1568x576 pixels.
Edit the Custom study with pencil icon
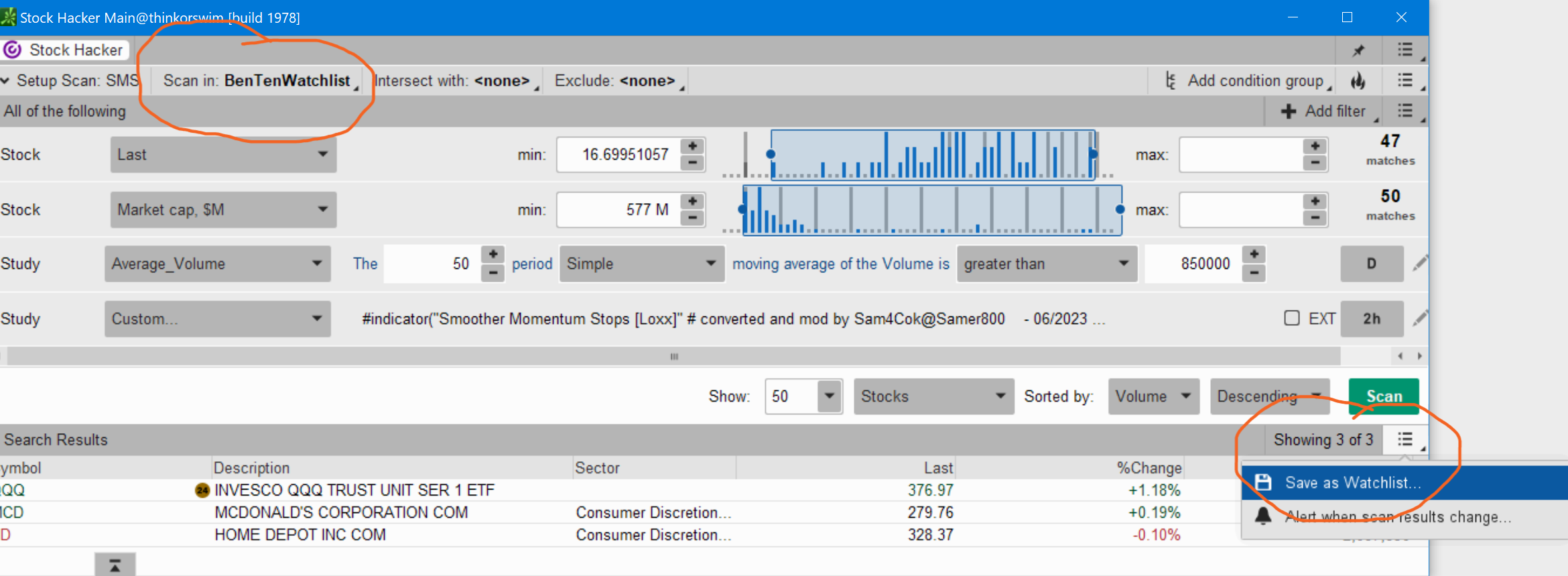click(1419, 319)
